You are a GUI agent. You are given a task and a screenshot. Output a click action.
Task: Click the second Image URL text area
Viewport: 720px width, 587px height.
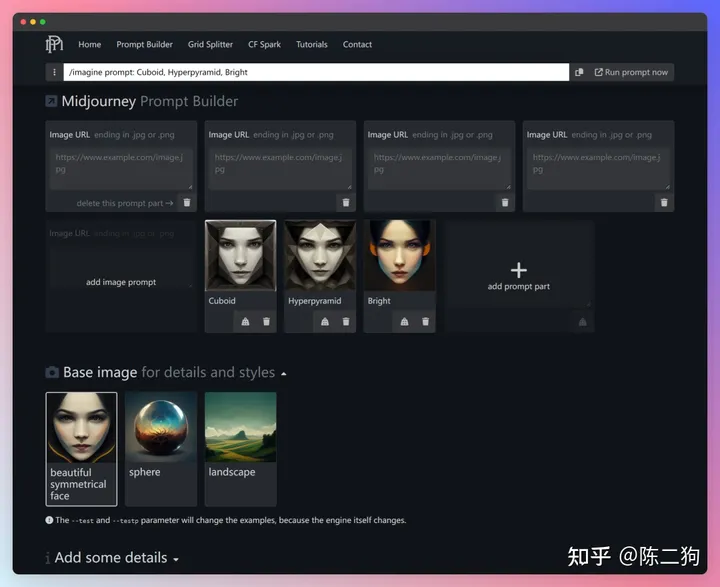point(280,169)
